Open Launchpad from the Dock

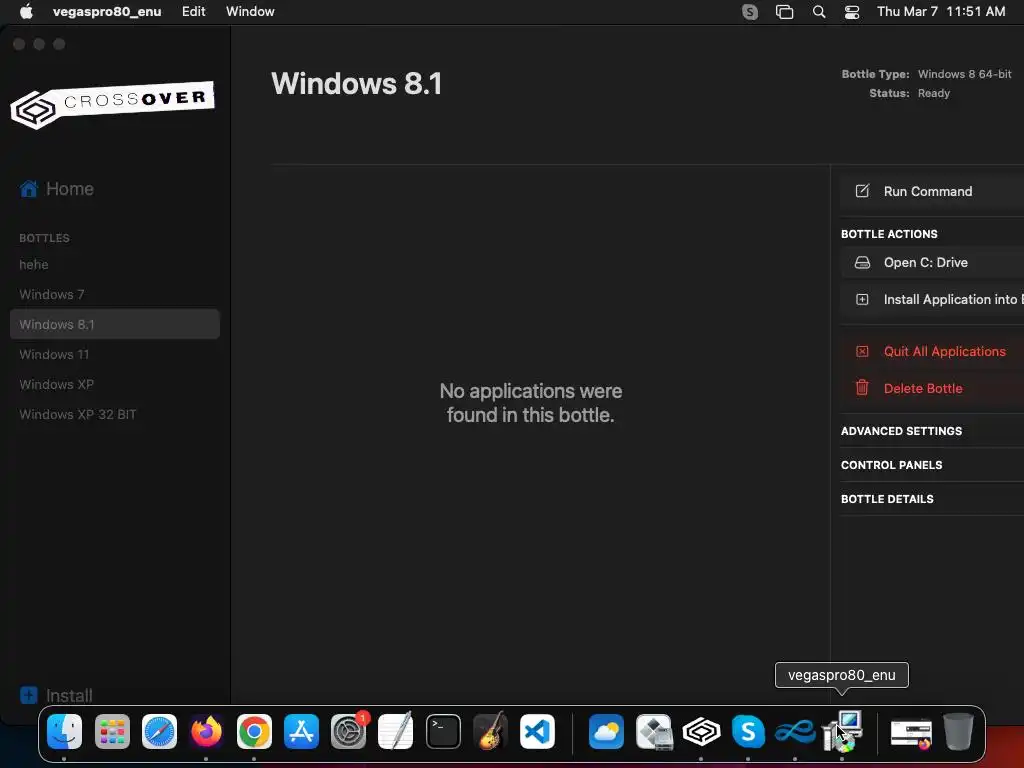112,731
